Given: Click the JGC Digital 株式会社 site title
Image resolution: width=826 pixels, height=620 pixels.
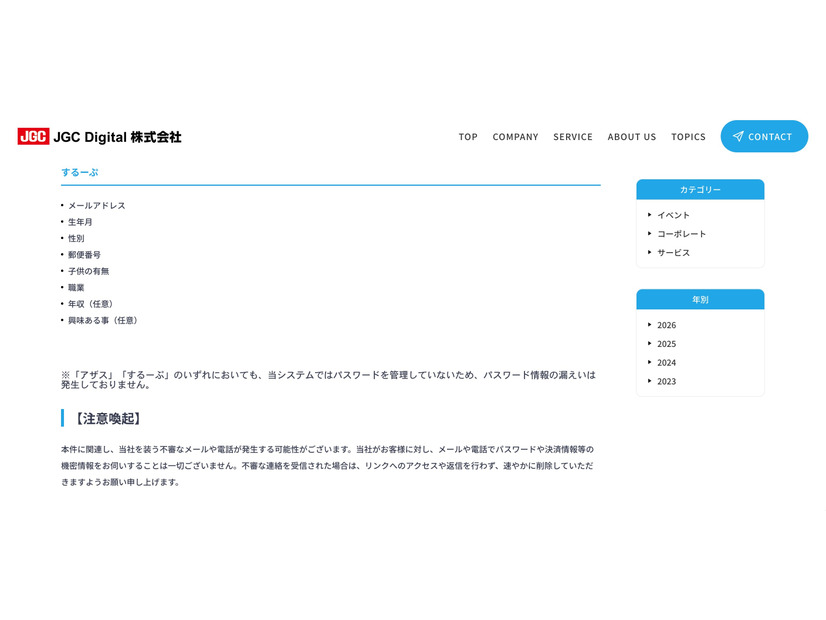Looking at the screenshot, I should pyautogui.click(x=117, y=137).
